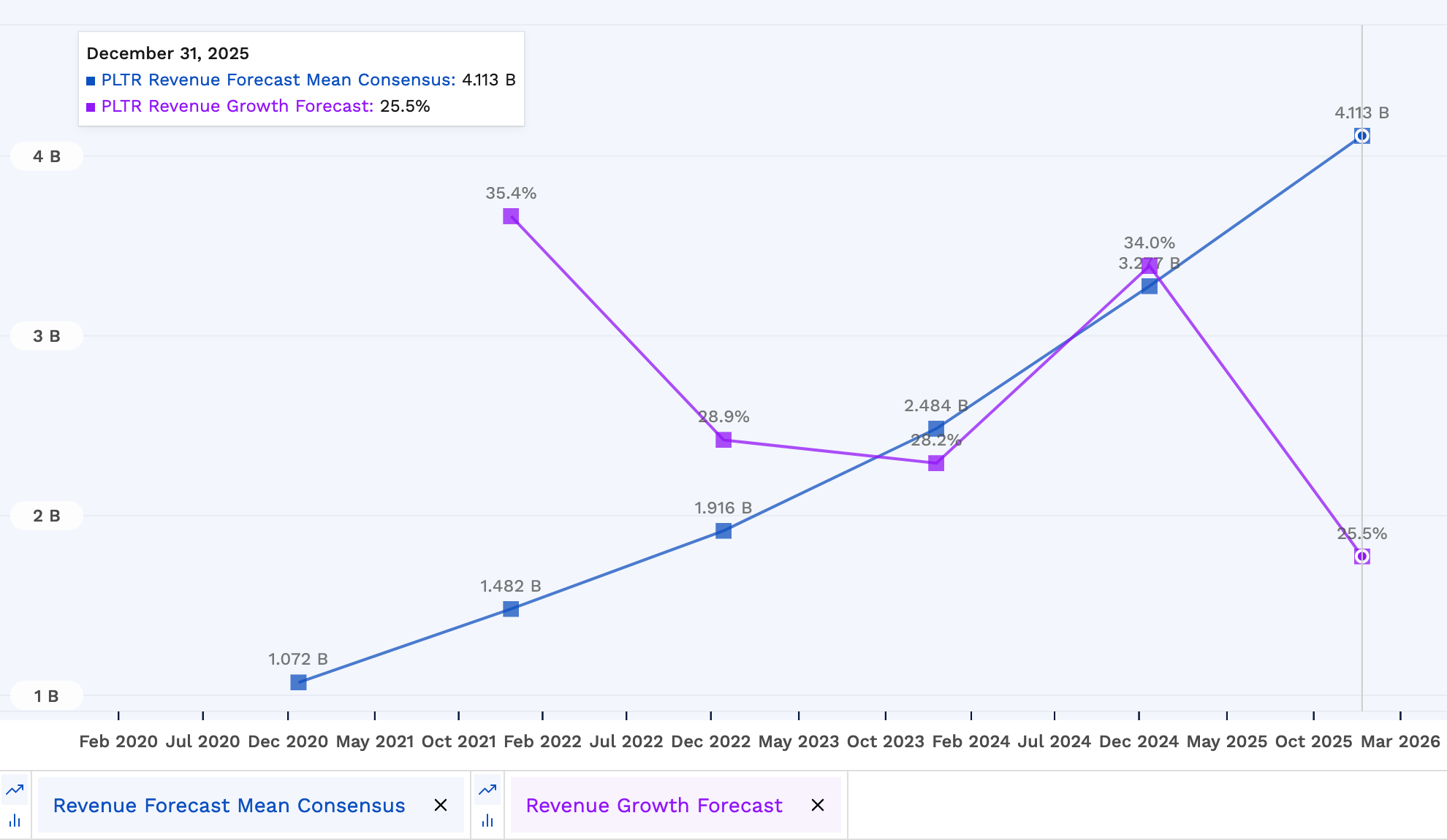Click the Dec 2020 x-axis label
The height and width of the screenshot is (840, 1447).
coord(288,741)
